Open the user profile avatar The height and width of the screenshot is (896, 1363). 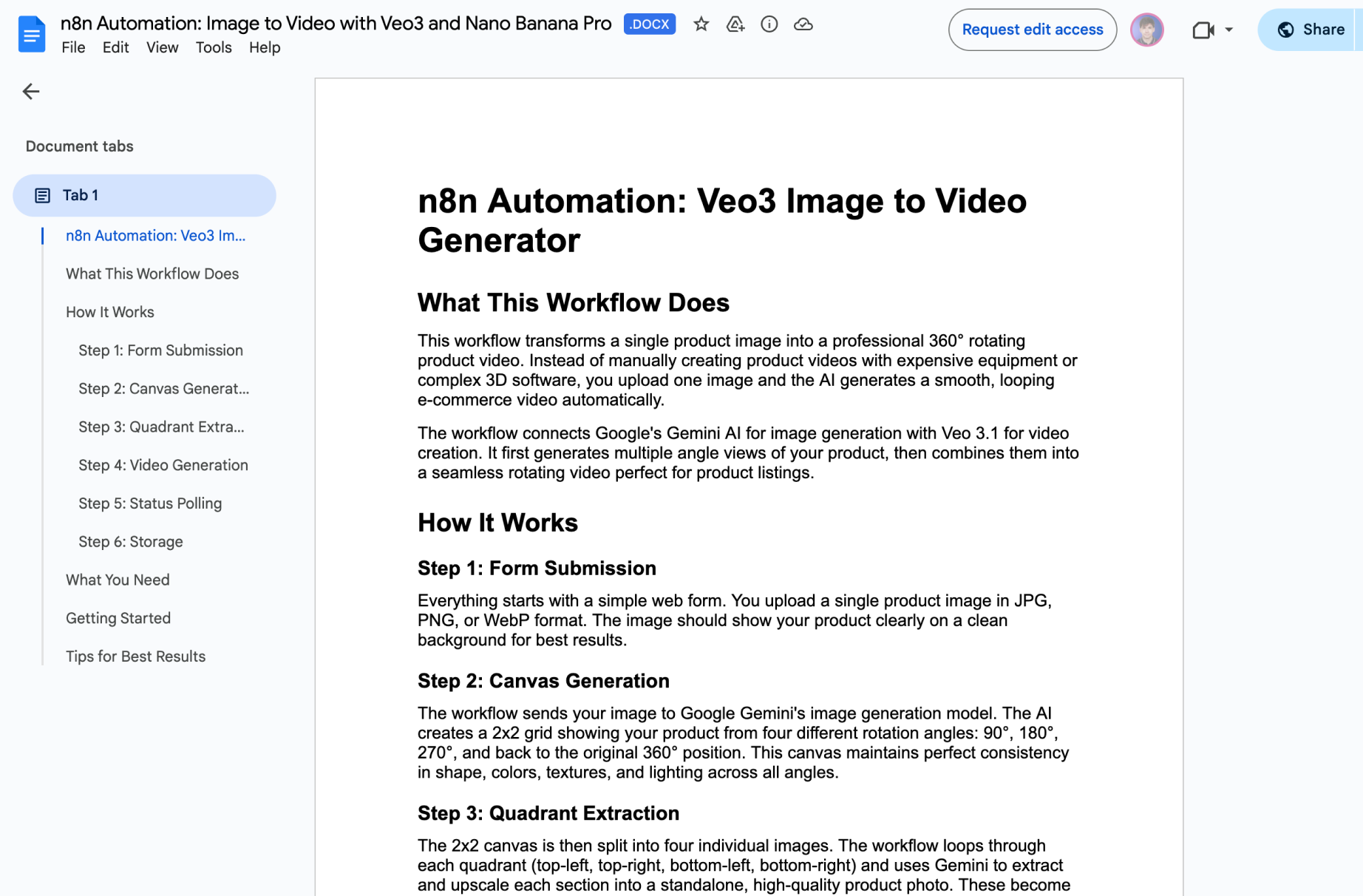[1146, 30]
